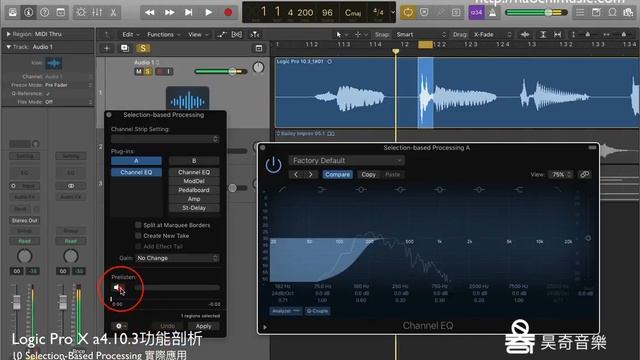Open the Drag X-Fade dropdown
This screenshot has height=360, width=640.
492,35
